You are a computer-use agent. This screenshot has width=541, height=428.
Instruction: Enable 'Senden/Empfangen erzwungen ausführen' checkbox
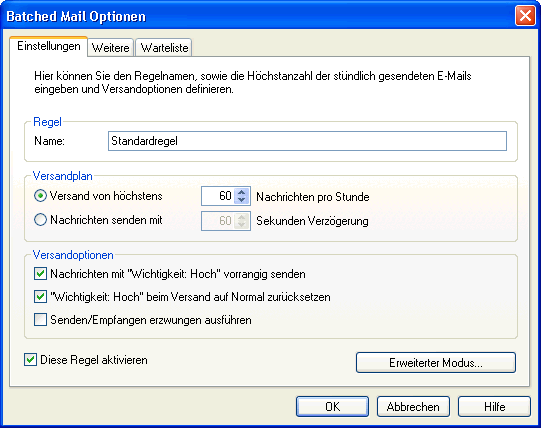tap(40, 320)
